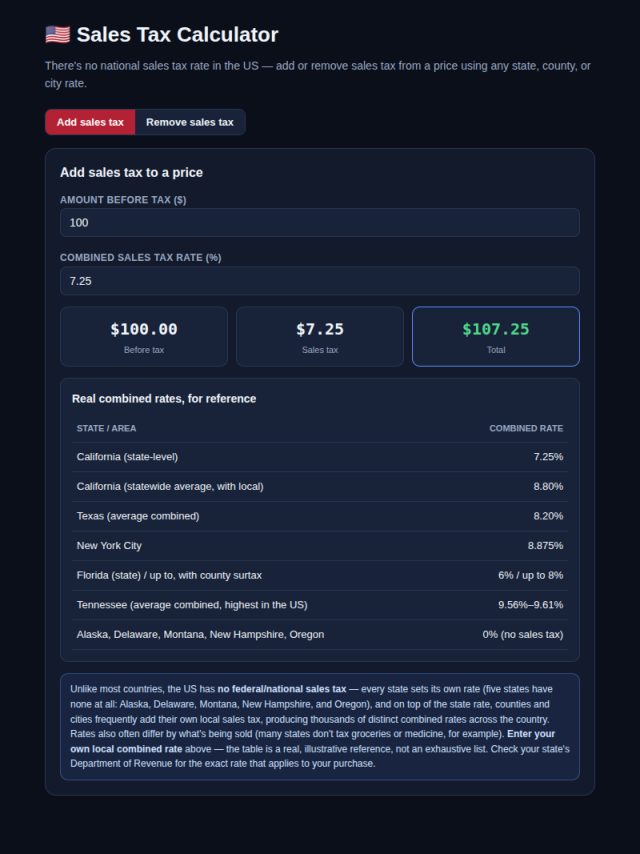This screenshot has width=640, height=854.
Task: Select Florida county surtax row
Action: pyautogui.click(x=320, y=575)
